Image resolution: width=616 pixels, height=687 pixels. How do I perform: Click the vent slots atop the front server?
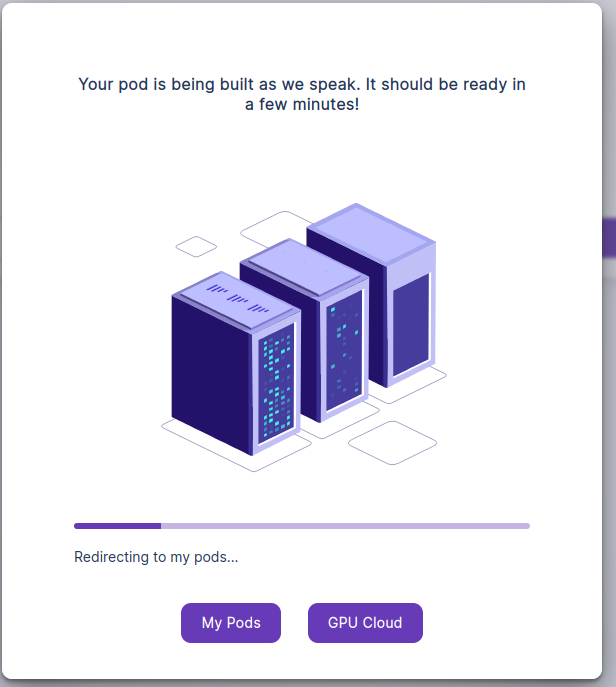(238, 297)
